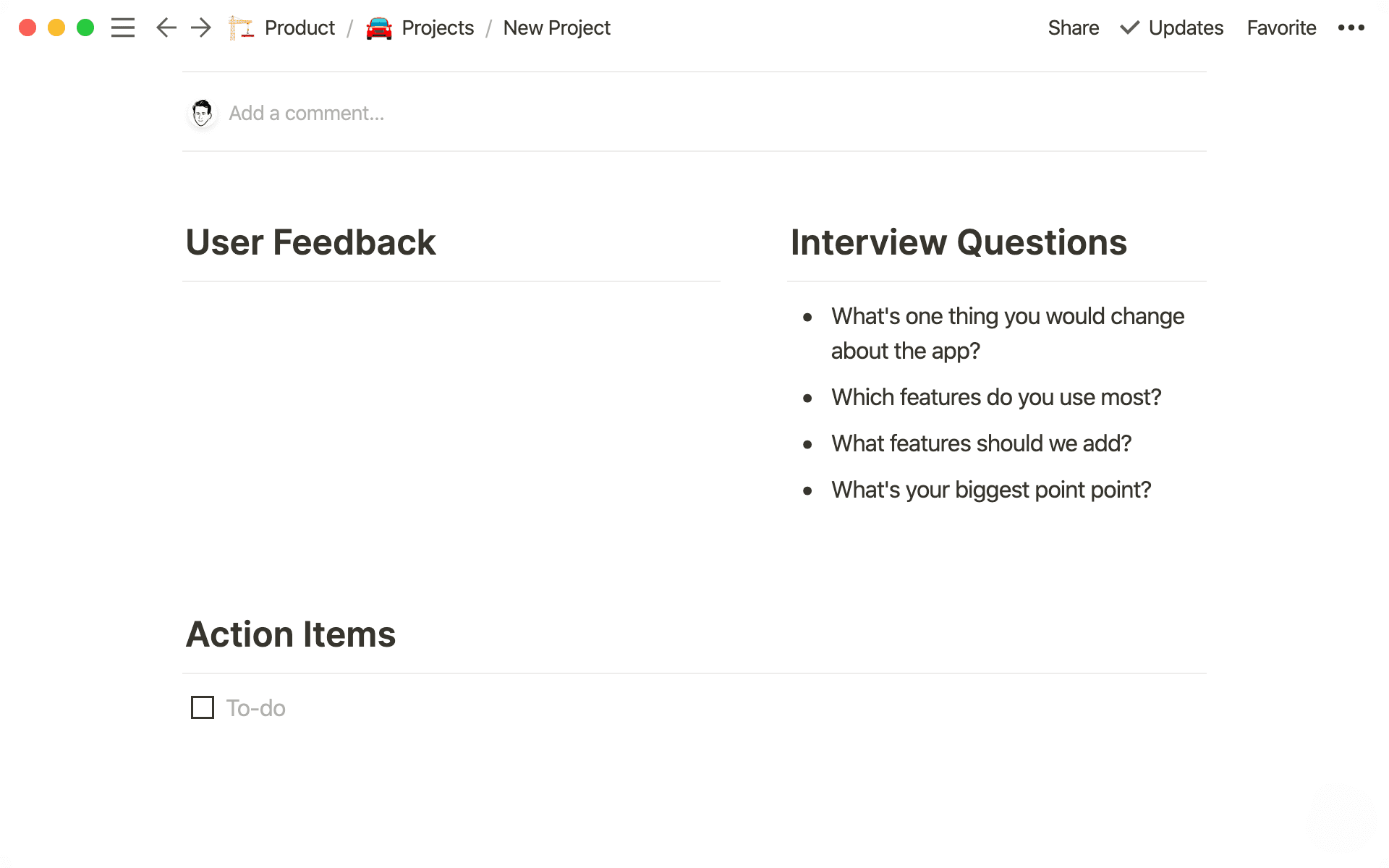Open the Share menu

pos(1073,27)
